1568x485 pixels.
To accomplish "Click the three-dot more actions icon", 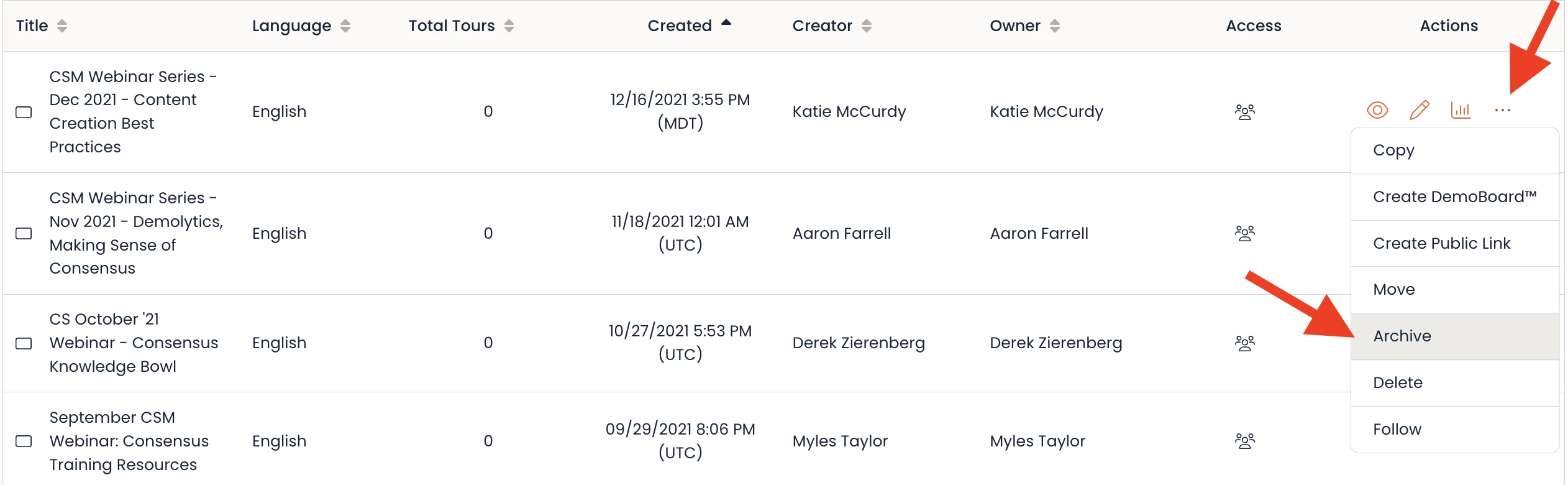I will 1502,111.
